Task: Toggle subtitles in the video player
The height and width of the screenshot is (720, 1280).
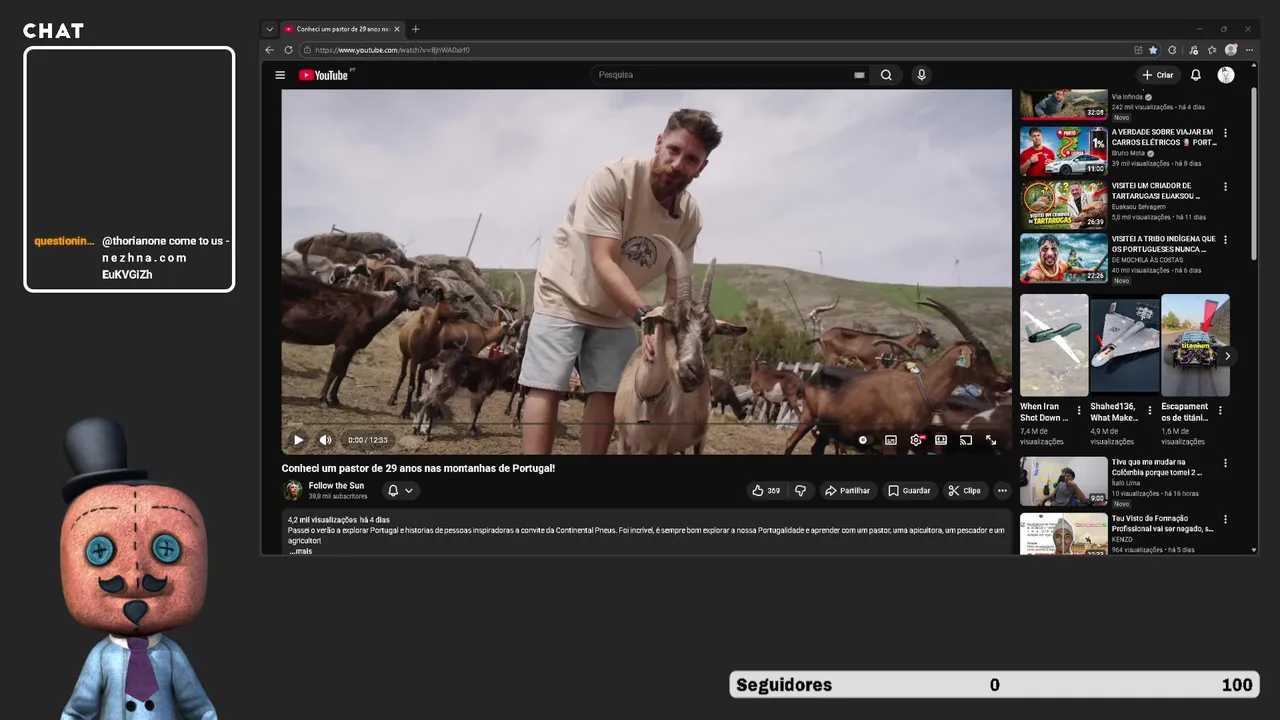Action: (x=890, y=440)
